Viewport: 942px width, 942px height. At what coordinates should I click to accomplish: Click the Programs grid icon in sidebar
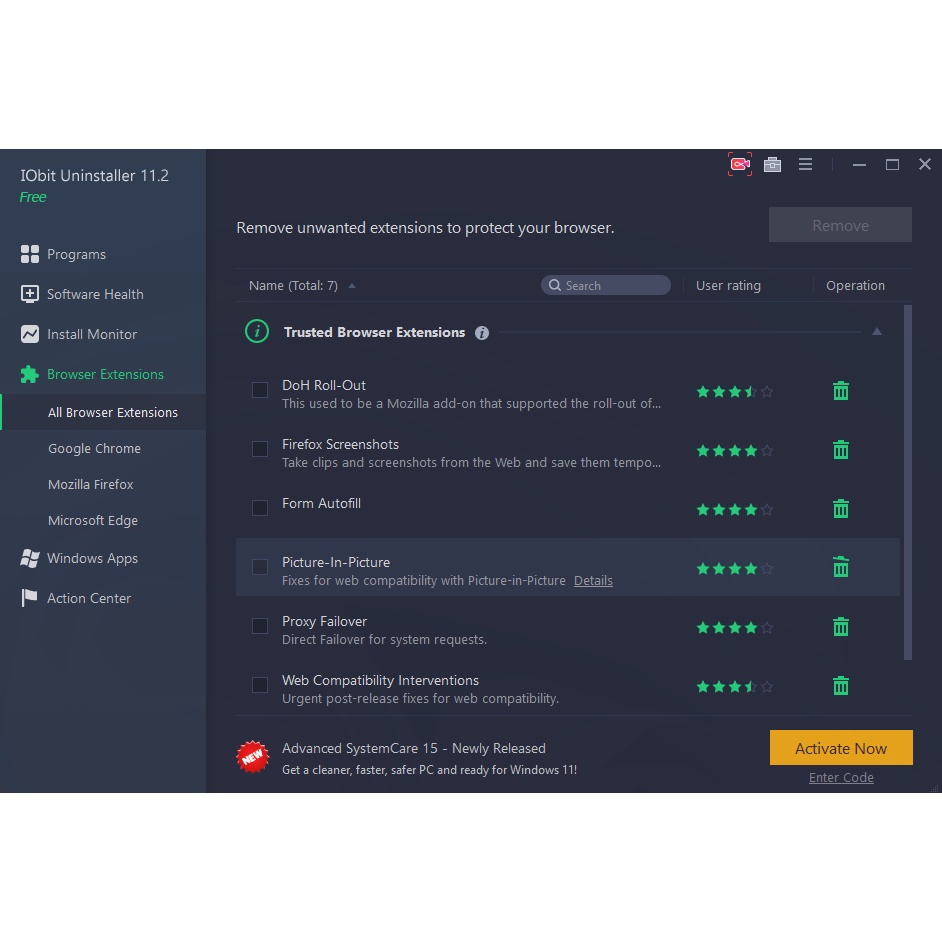[x=29, y=254]
